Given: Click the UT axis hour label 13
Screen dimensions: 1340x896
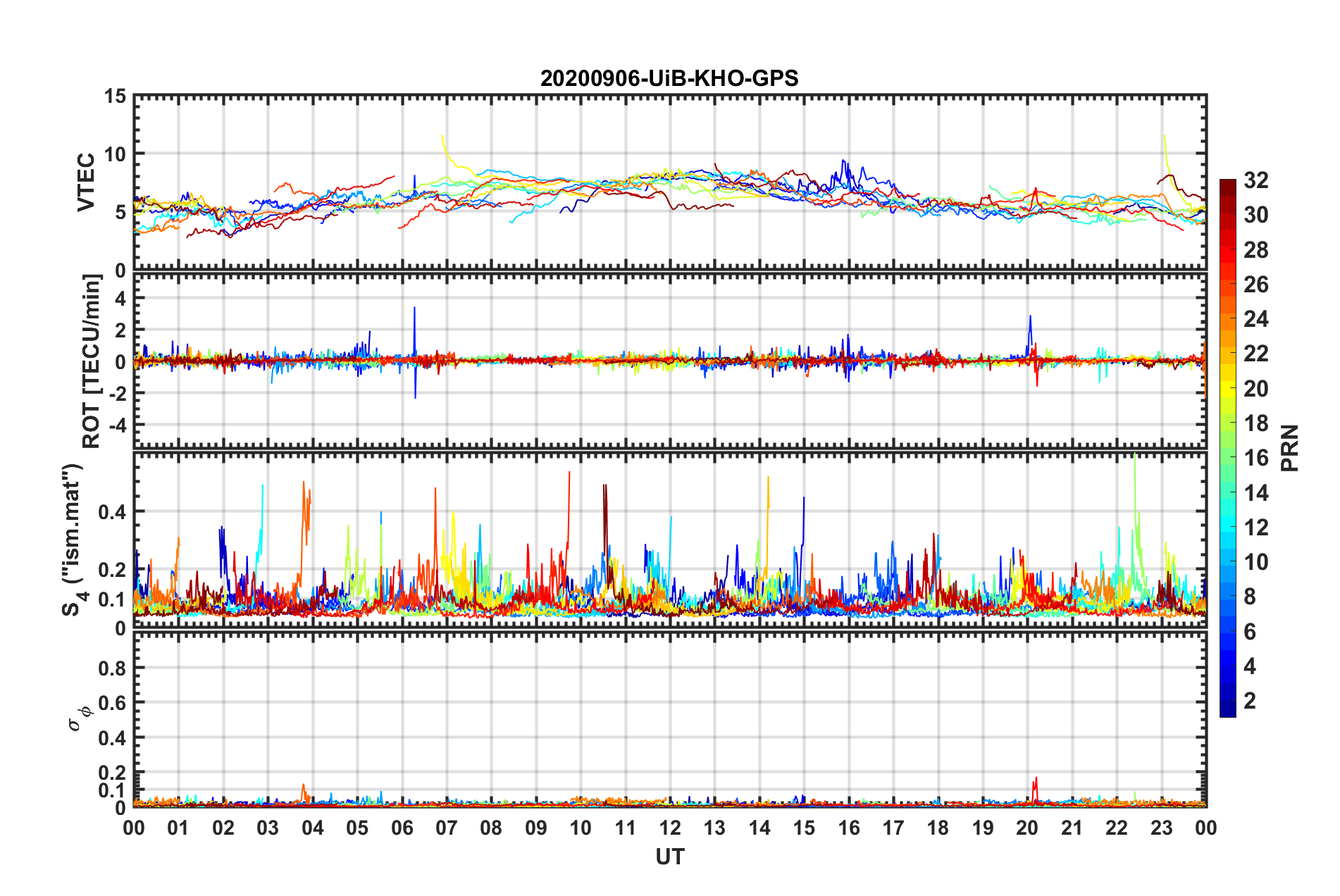Looking at the screenshot, I should point(714,828).
